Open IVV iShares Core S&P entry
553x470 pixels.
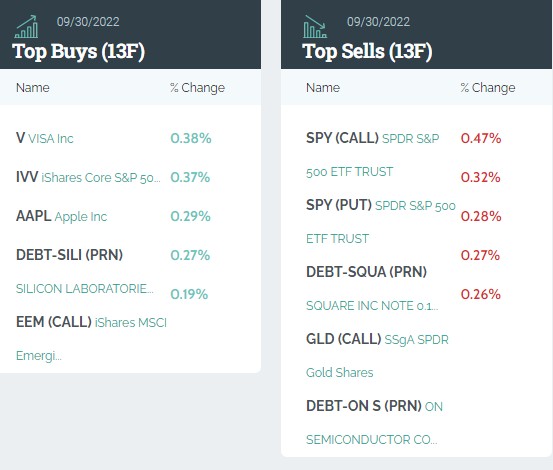pos(88,177)
